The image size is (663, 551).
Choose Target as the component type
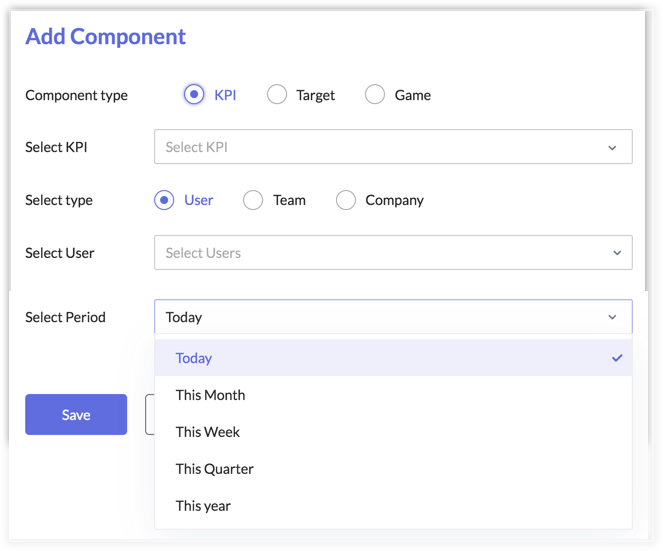pos(277,95)
